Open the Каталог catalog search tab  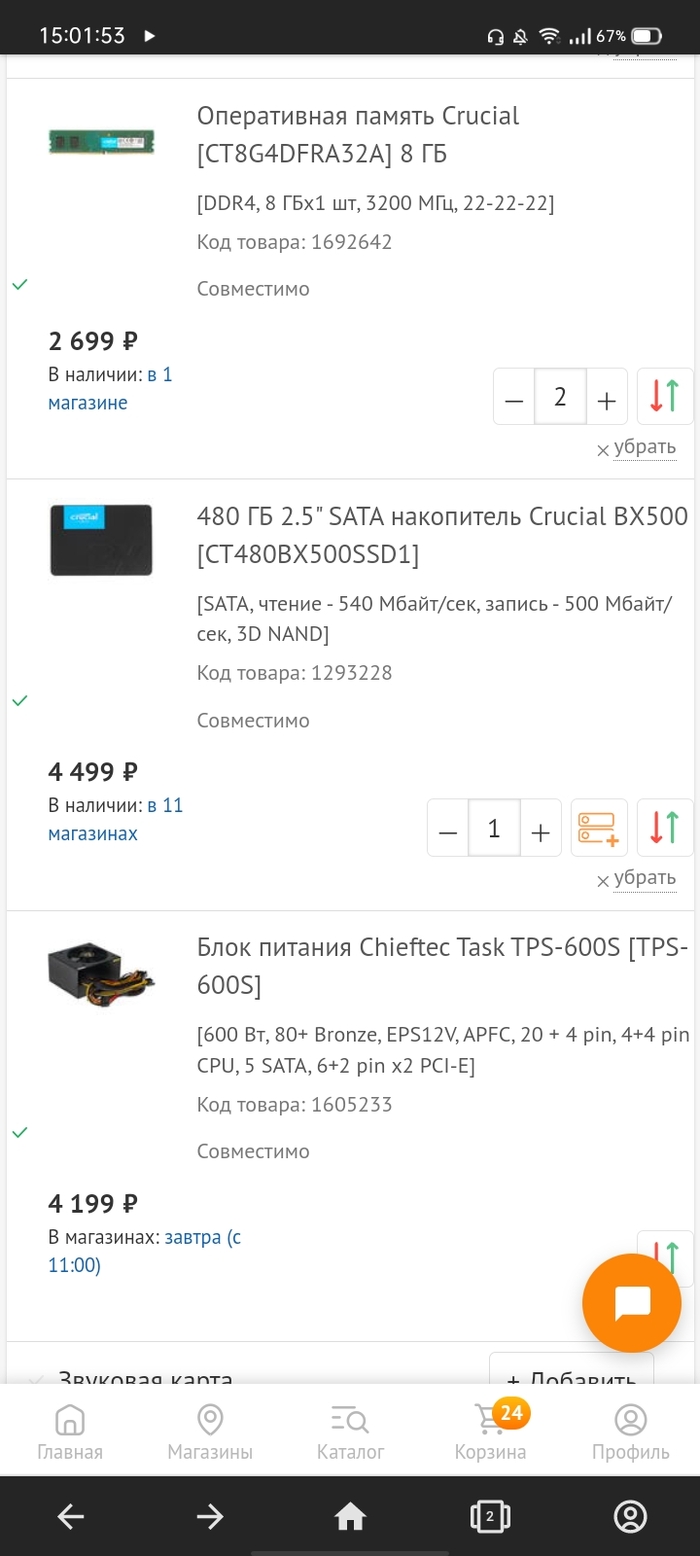(x=350, y=1432)
